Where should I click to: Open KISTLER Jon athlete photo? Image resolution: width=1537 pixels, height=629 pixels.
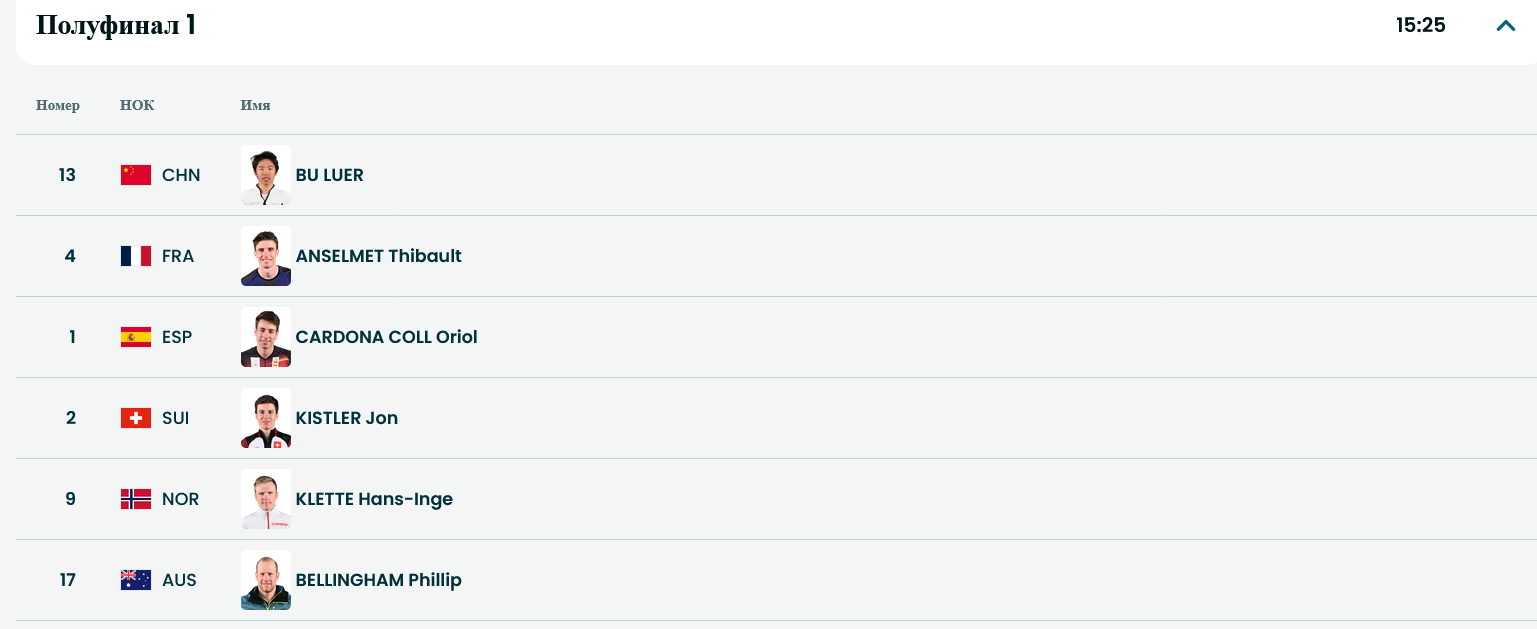coord(266,418)
